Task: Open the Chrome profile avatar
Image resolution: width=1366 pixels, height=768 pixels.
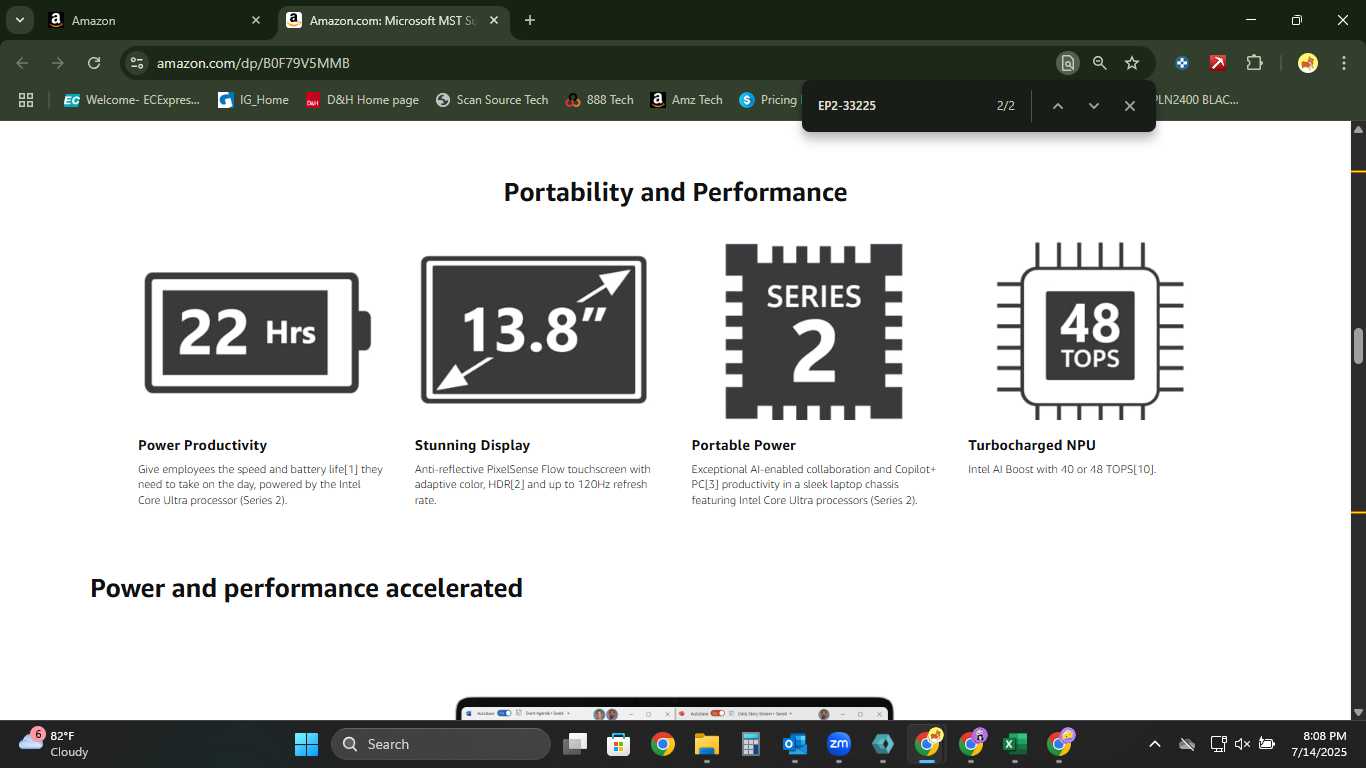Action: (x=1308, y=63)
